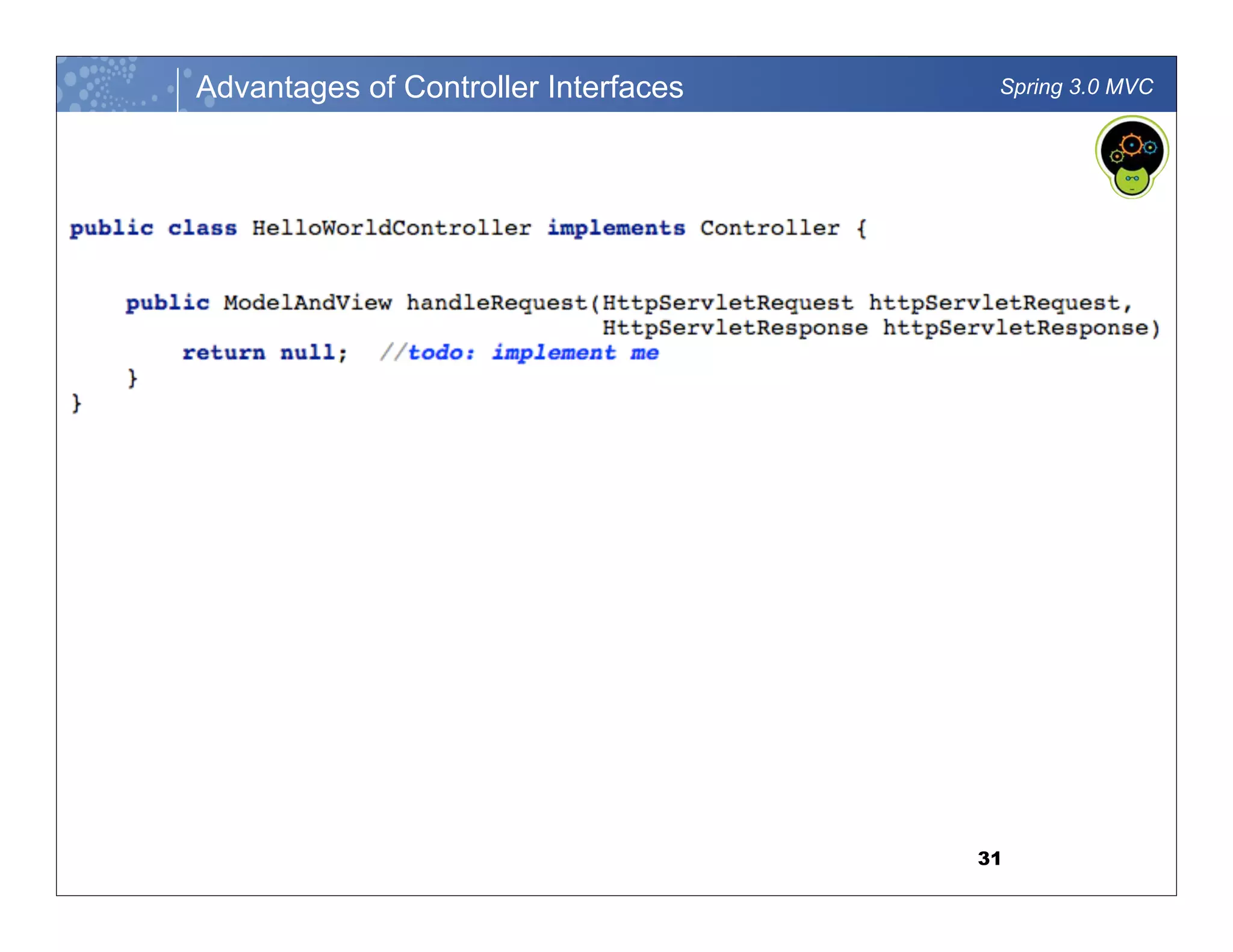
Task: Click the 'public class' keywords
Action: 153,228
